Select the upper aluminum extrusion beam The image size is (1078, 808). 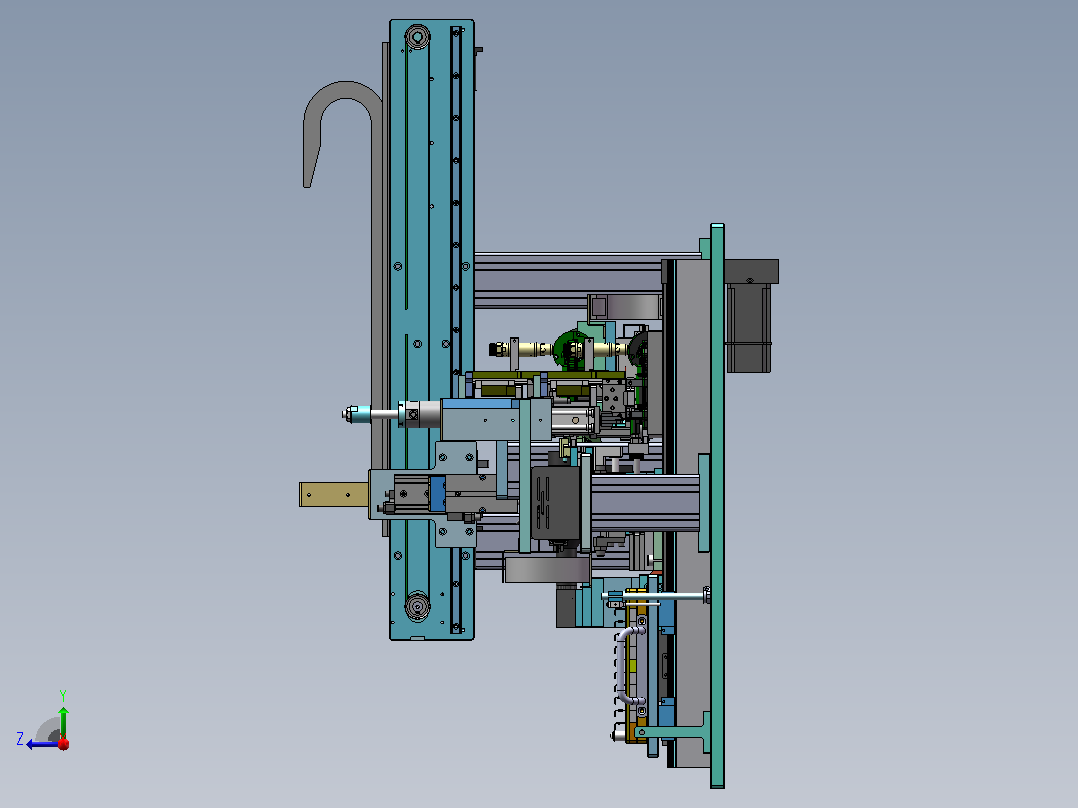(569, 281)
